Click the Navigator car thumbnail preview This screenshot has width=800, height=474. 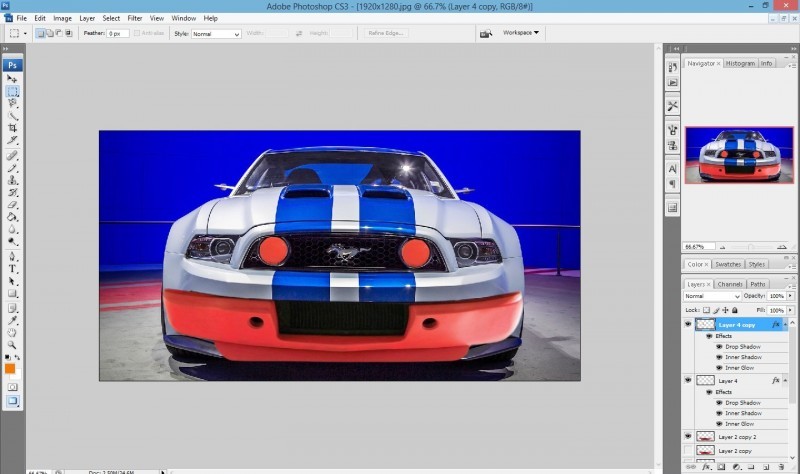coord(739,155)
